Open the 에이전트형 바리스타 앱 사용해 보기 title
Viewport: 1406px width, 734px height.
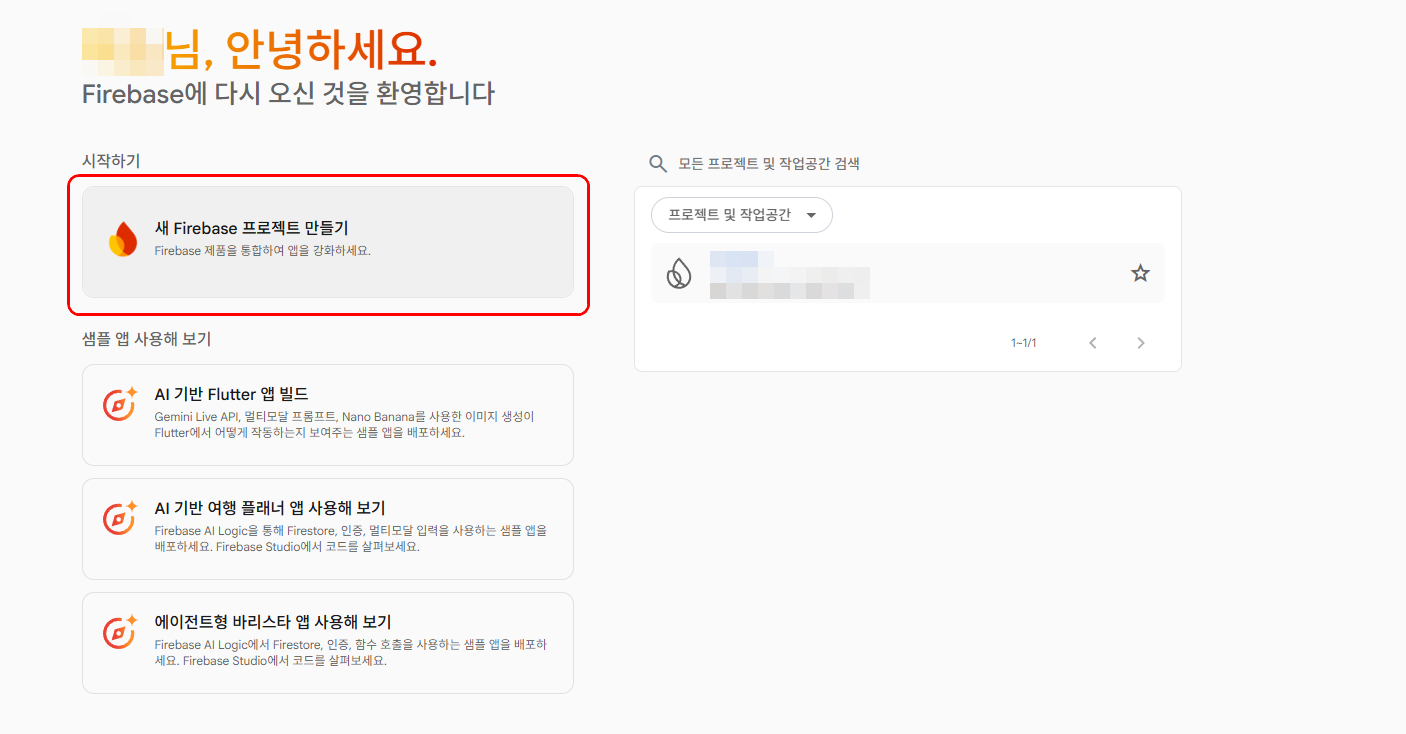[273, 622]
